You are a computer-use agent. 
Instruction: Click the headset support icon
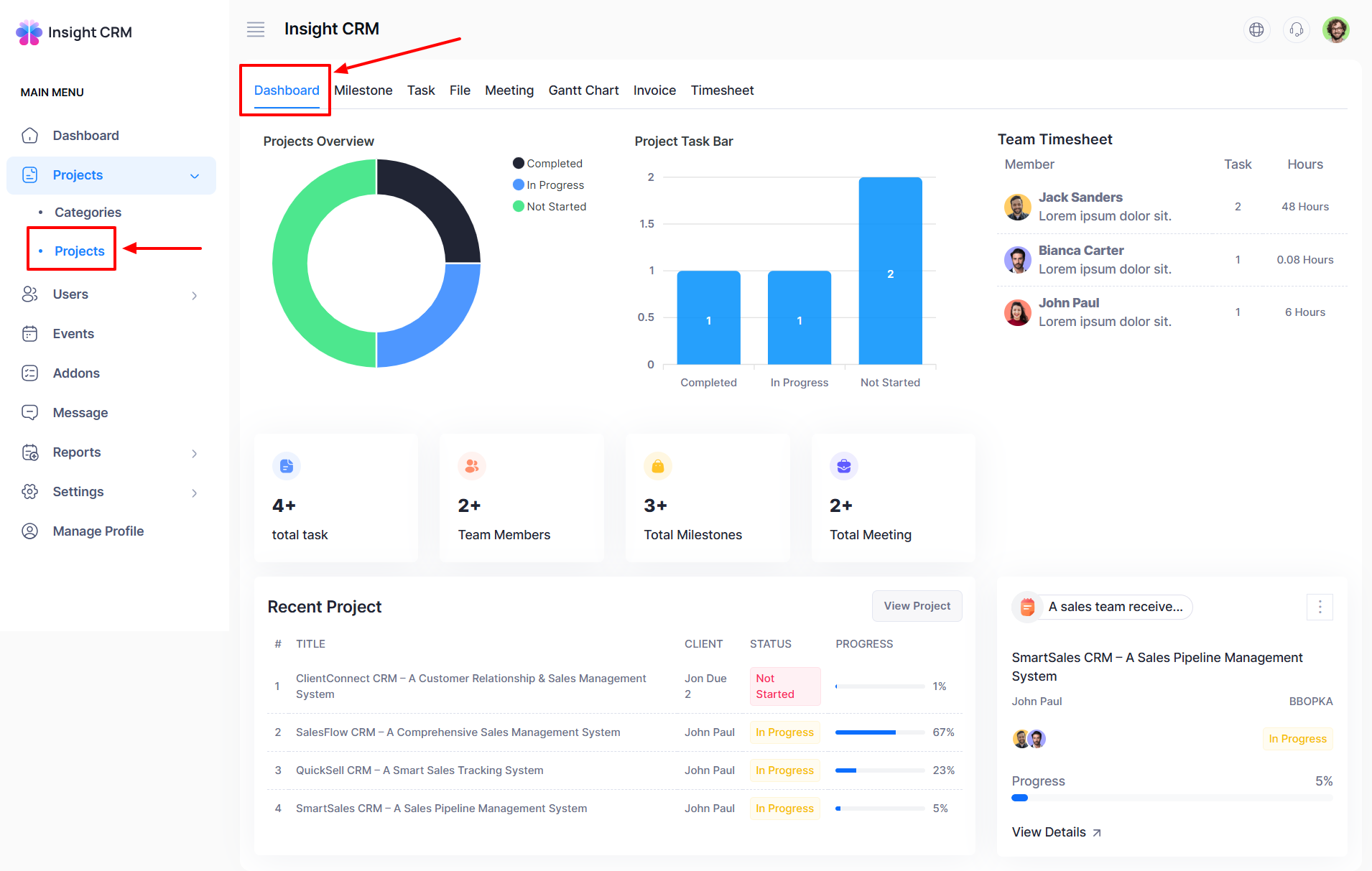click(1297, 29)
